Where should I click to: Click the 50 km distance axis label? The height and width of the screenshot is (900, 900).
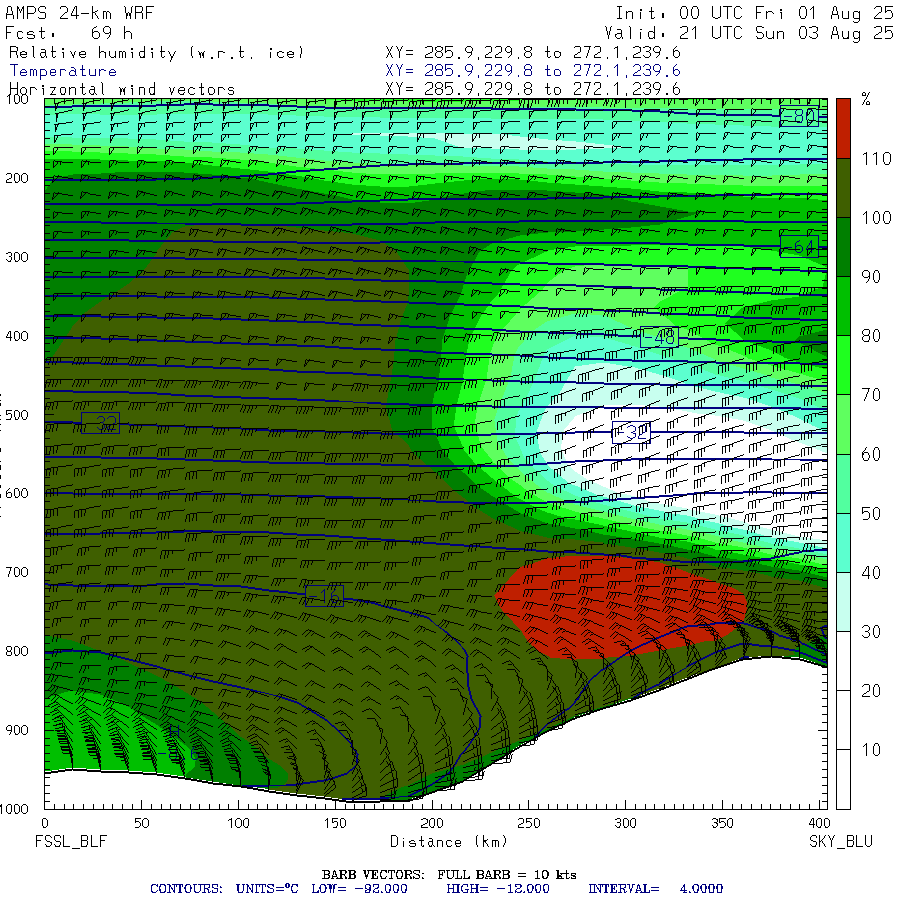point(141,823)
